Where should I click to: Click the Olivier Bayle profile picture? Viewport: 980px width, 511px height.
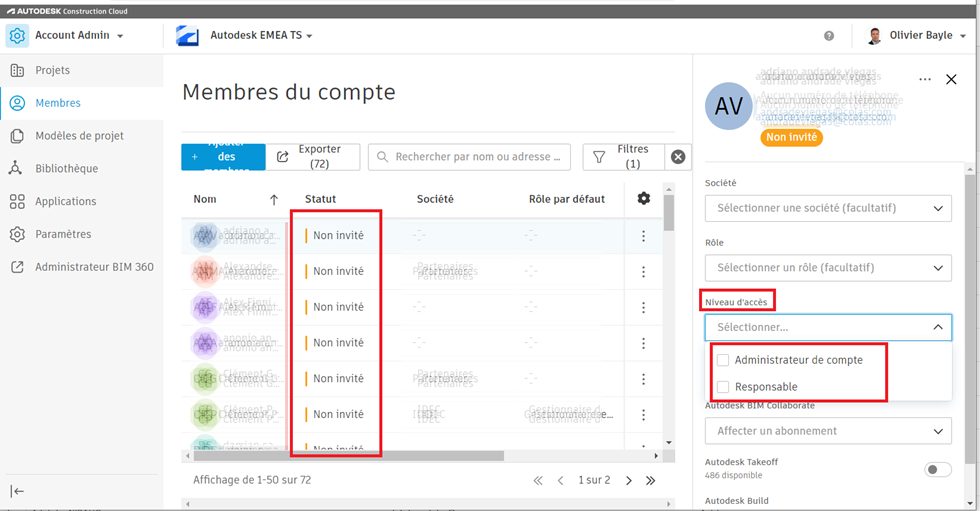pyautogui.click(x=874, y=36)
